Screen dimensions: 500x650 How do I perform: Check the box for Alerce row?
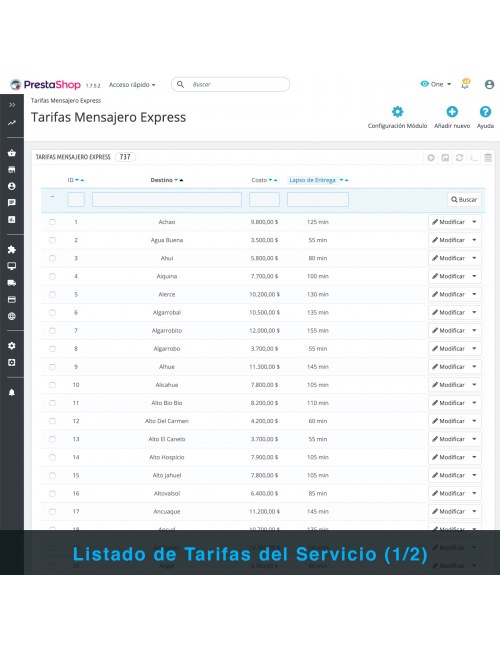click(52, 294)
